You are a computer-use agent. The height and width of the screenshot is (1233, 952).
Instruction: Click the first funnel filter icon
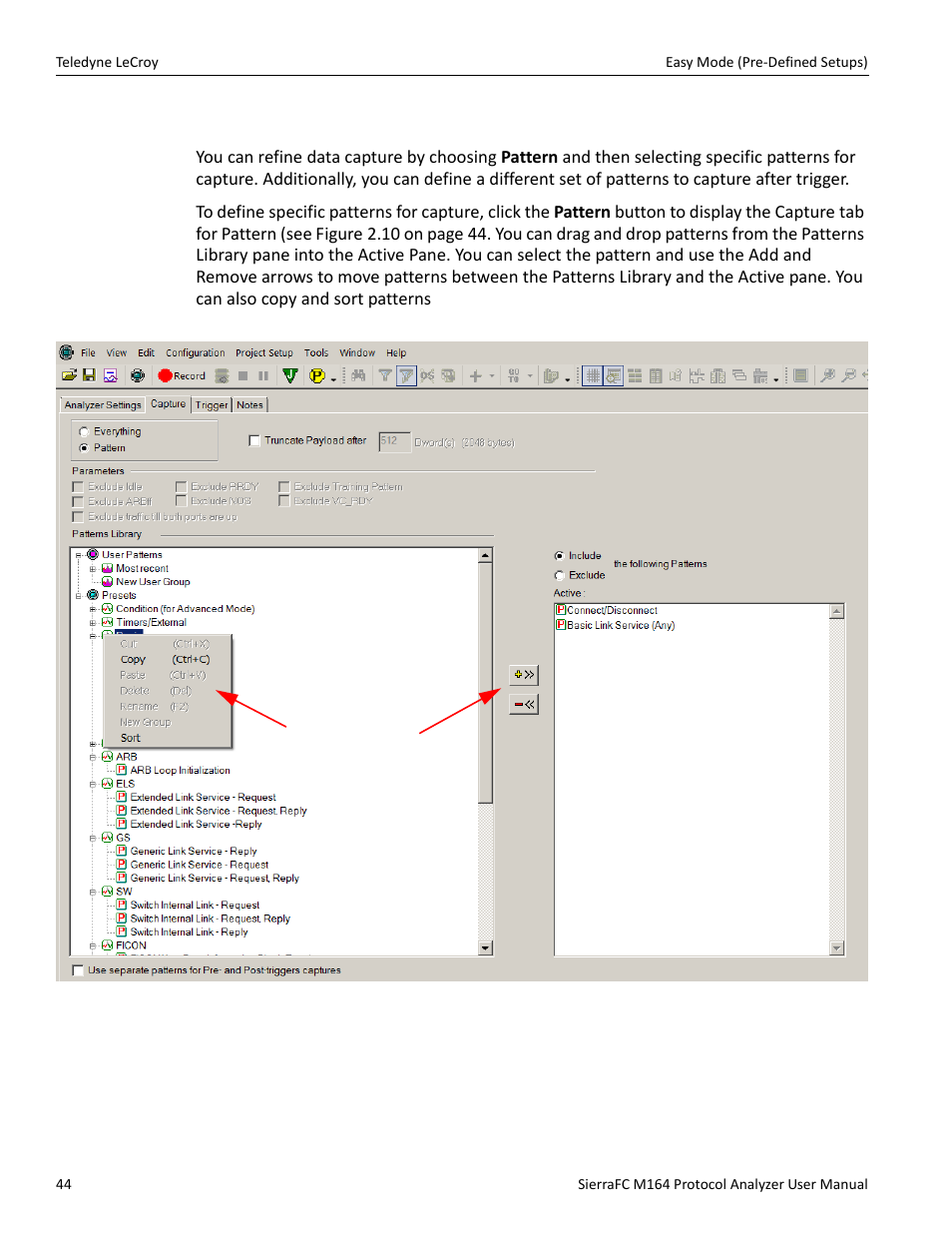(x=384, y=375)
